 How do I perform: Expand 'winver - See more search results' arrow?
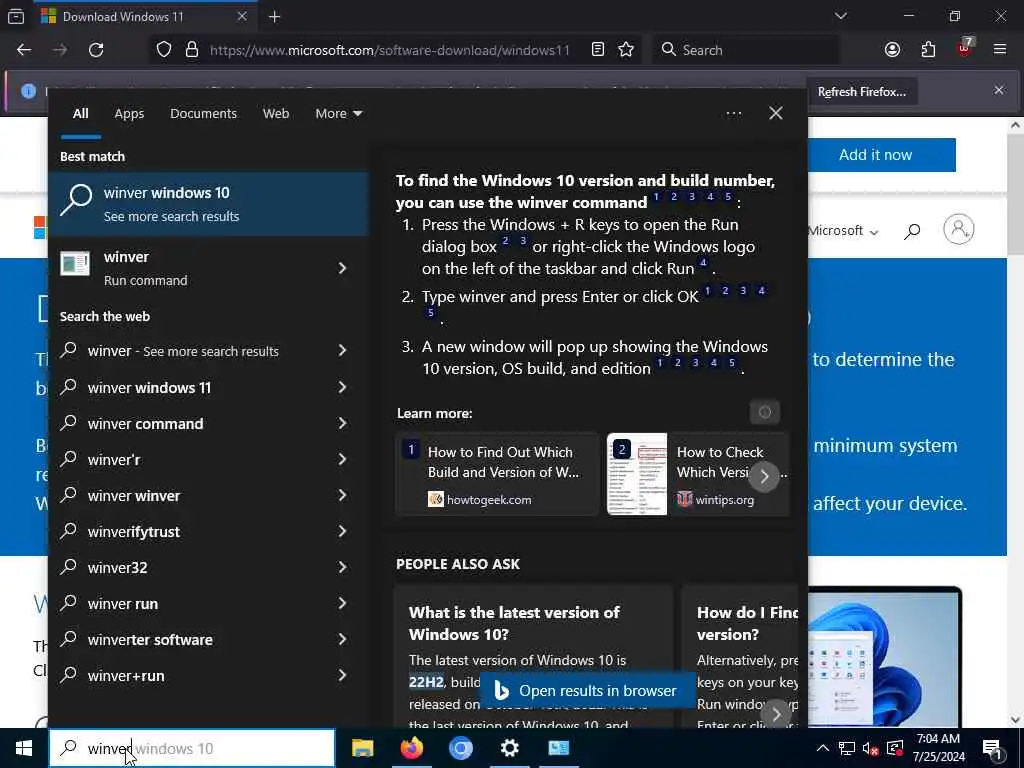click(342, 351)
